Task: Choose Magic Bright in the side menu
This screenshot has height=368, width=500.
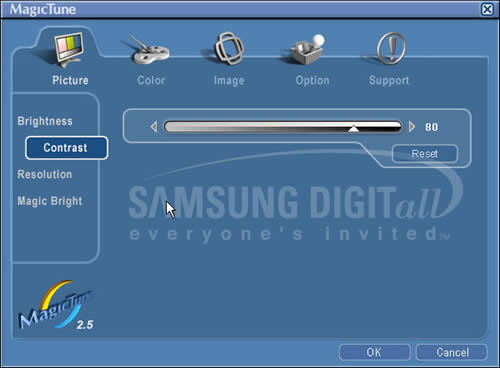Action: click(50, 201)
